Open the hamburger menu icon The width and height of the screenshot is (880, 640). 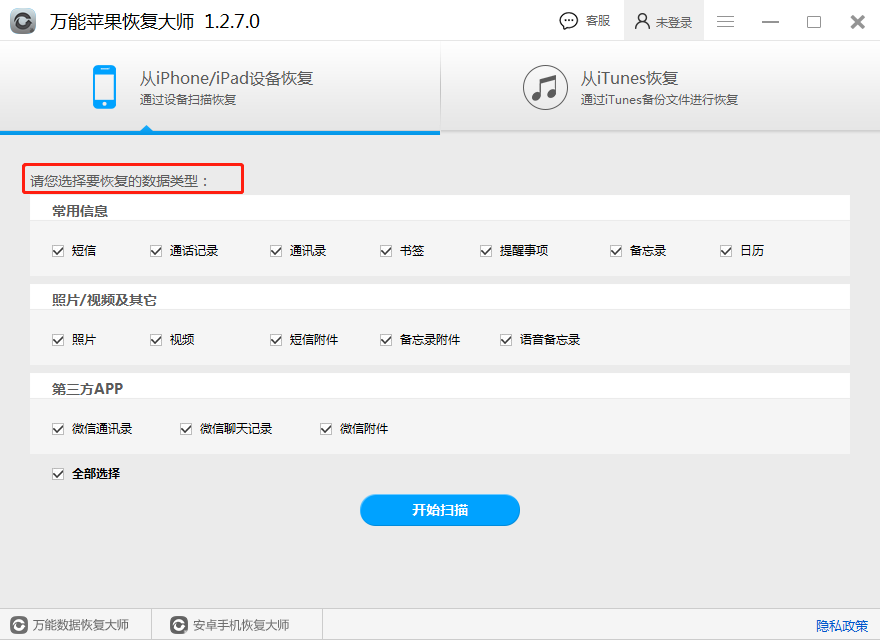(x=725, y=21)
